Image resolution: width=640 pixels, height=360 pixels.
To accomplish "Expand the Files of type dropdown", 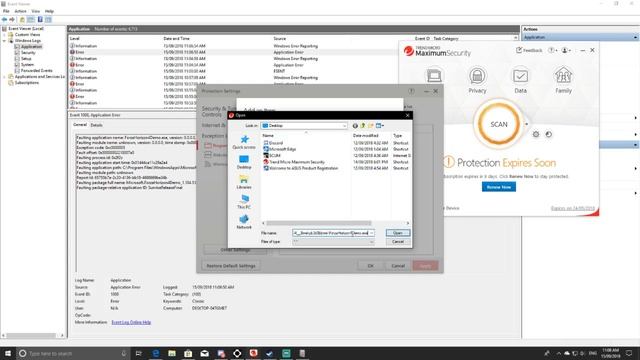I will tap(371, 242).
